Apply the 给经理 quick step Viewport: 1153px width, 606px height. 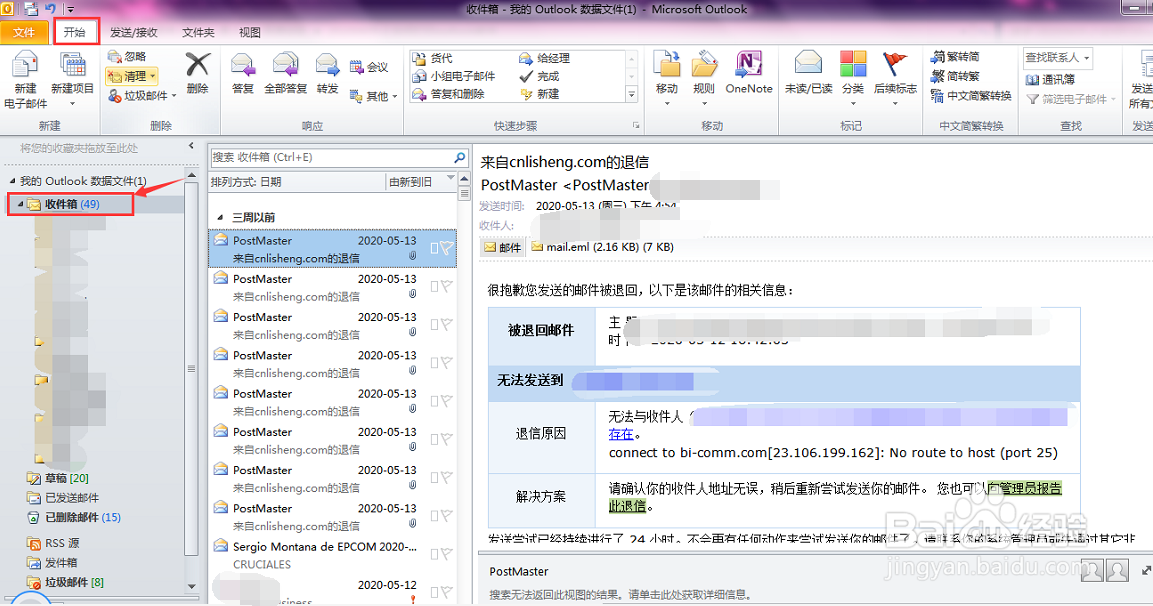(x=544, y=58)
